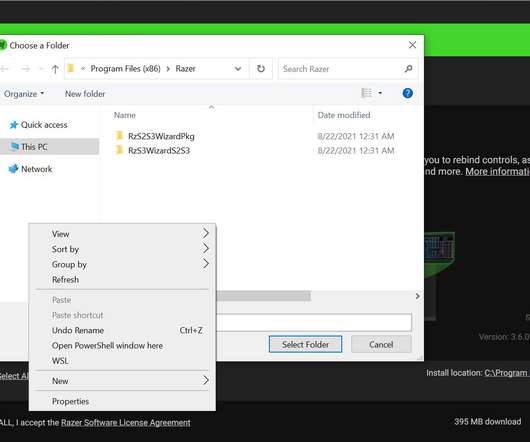Select This PC in navigation pane

[34, 147]
